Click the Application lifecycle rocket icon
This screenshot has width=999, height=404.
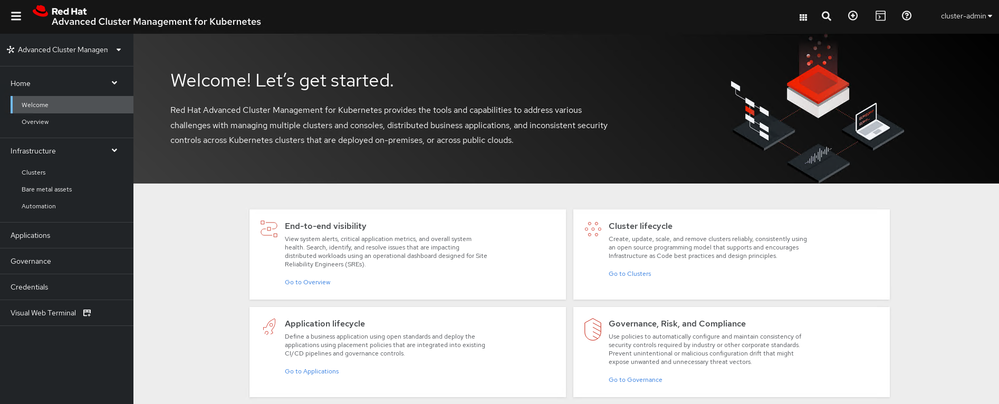tap(268, 328)
